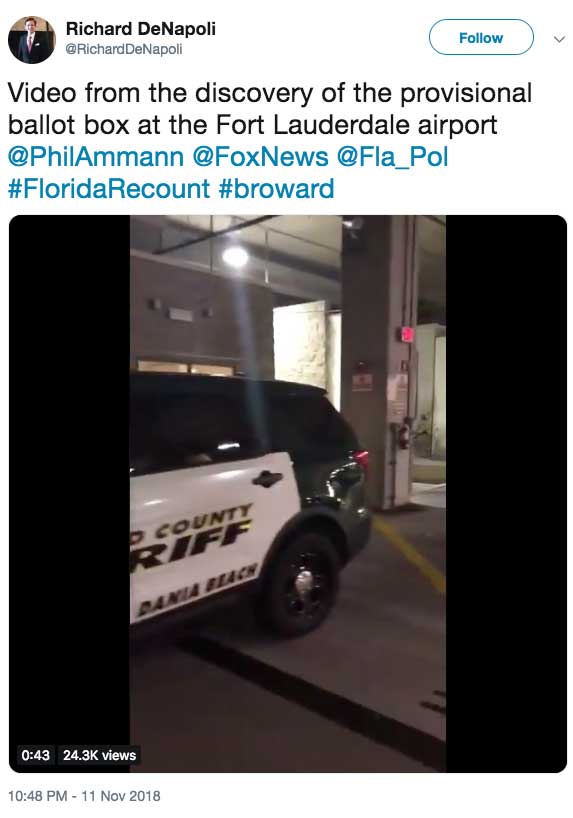Screen dimensions: 573x818
Task: Open the tweet options chevron menu
Action: (559, 39)
